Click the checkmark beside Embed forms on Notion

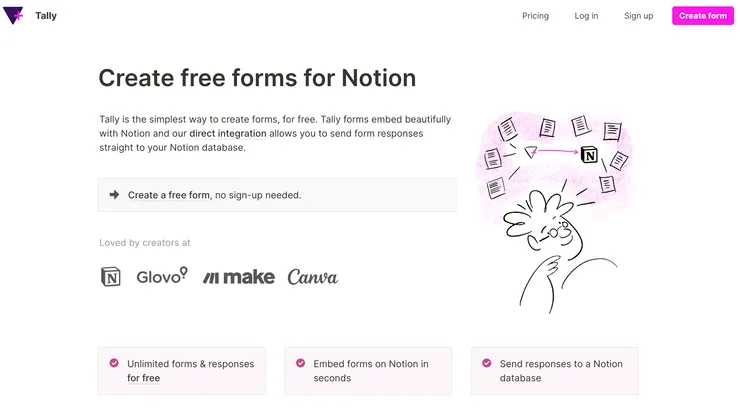[300, 363]
